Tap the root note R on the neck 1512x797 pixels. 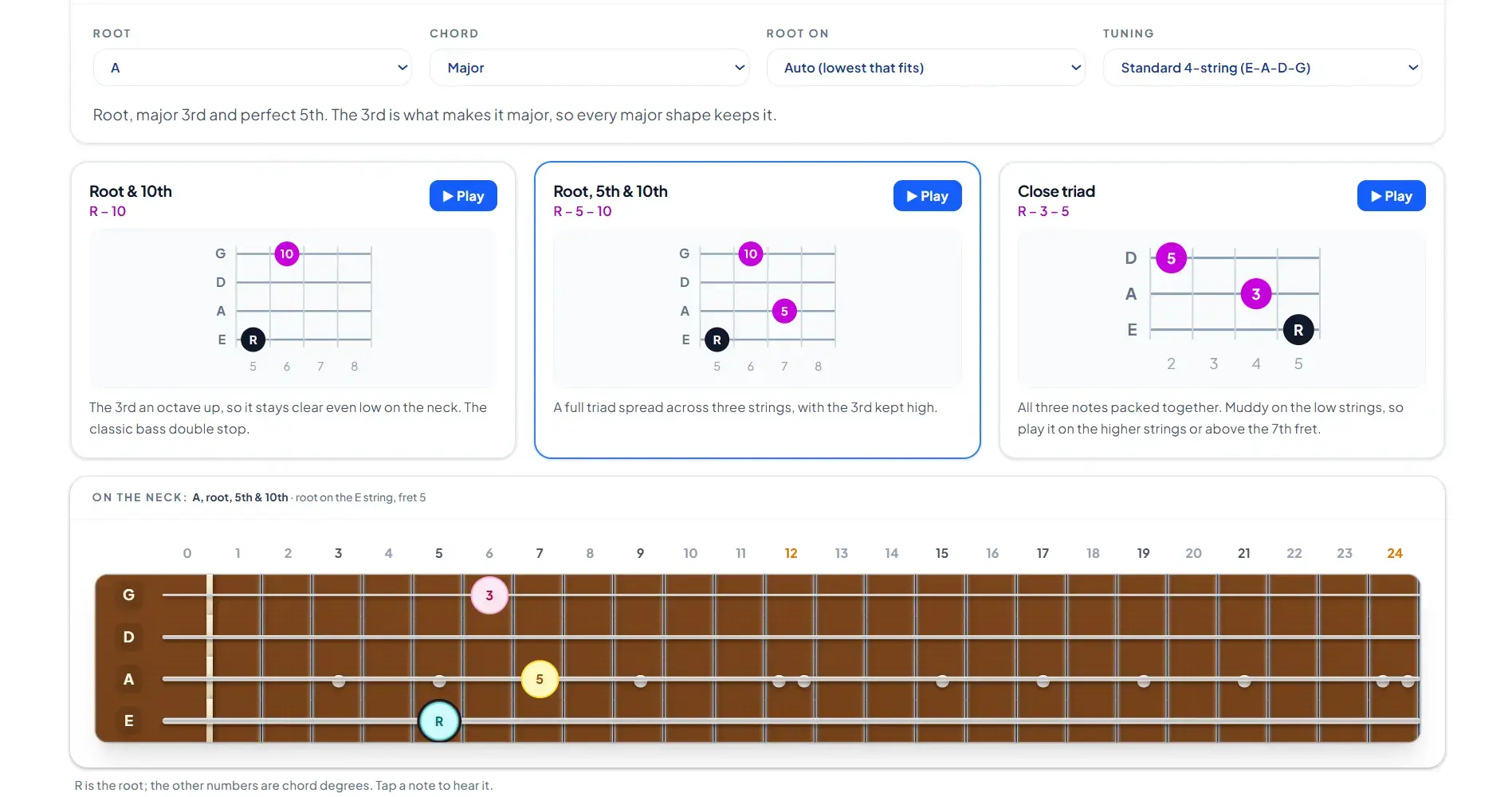click(439, 721)
